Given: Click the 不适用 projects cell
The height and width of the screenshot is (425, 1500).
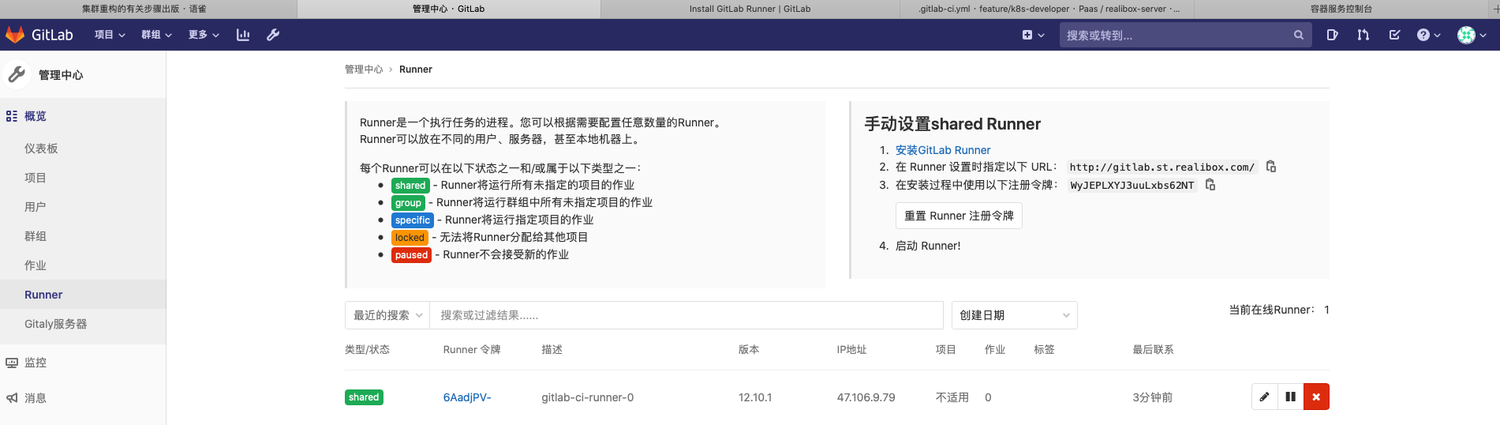Looking at the screenshot, I should [952, 397].
